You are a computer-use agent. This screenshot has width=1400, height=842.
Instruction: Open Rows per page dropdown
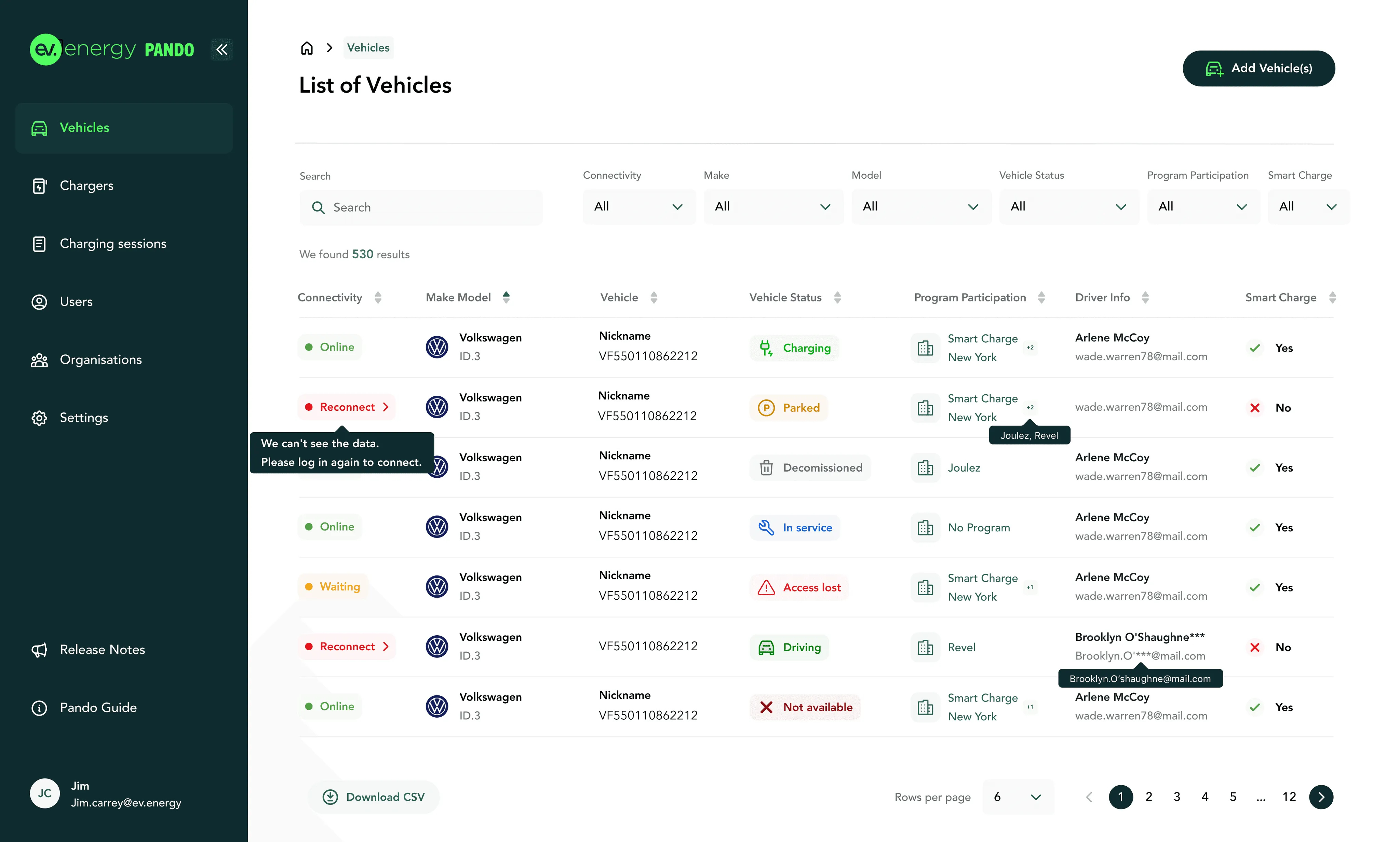(1018, 797)
